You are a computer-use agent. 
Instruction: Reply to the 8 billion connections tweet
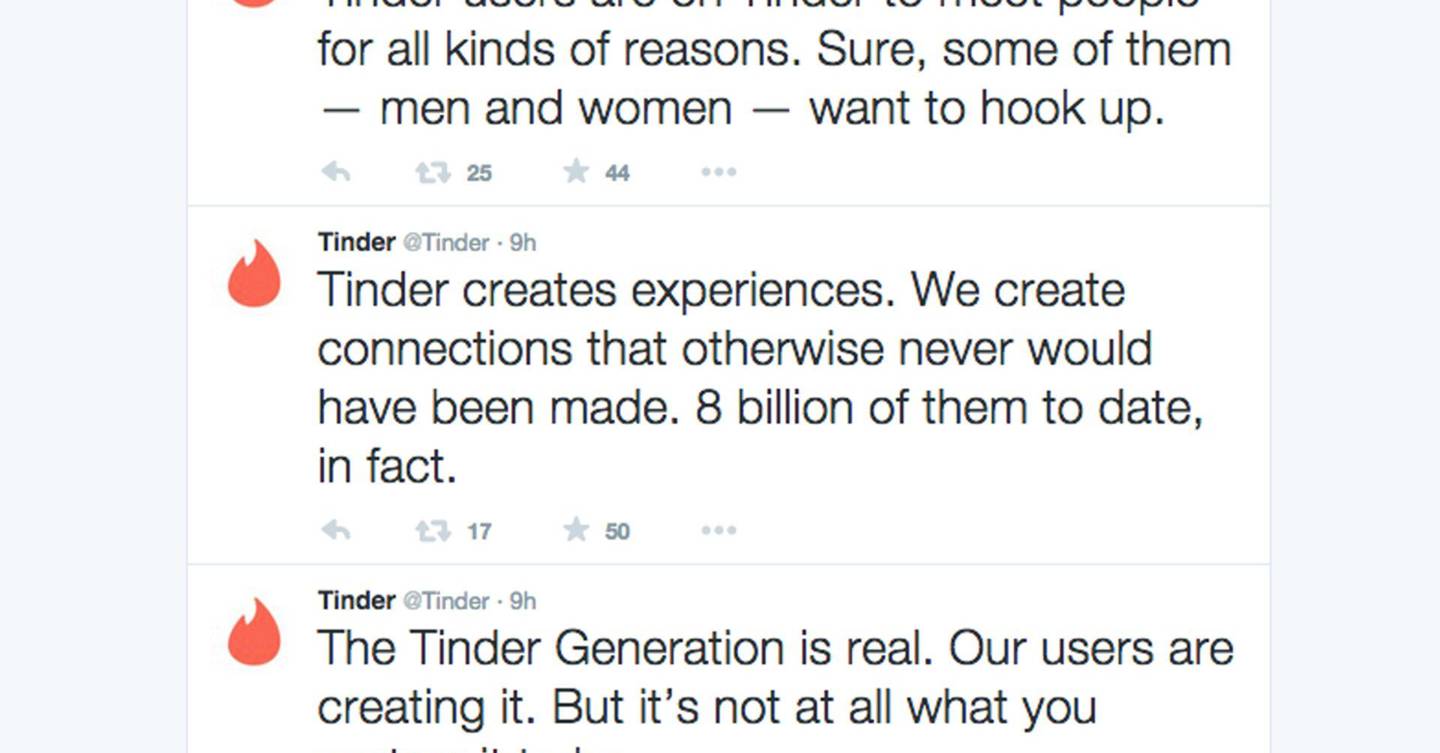click(x=335, y=530)
